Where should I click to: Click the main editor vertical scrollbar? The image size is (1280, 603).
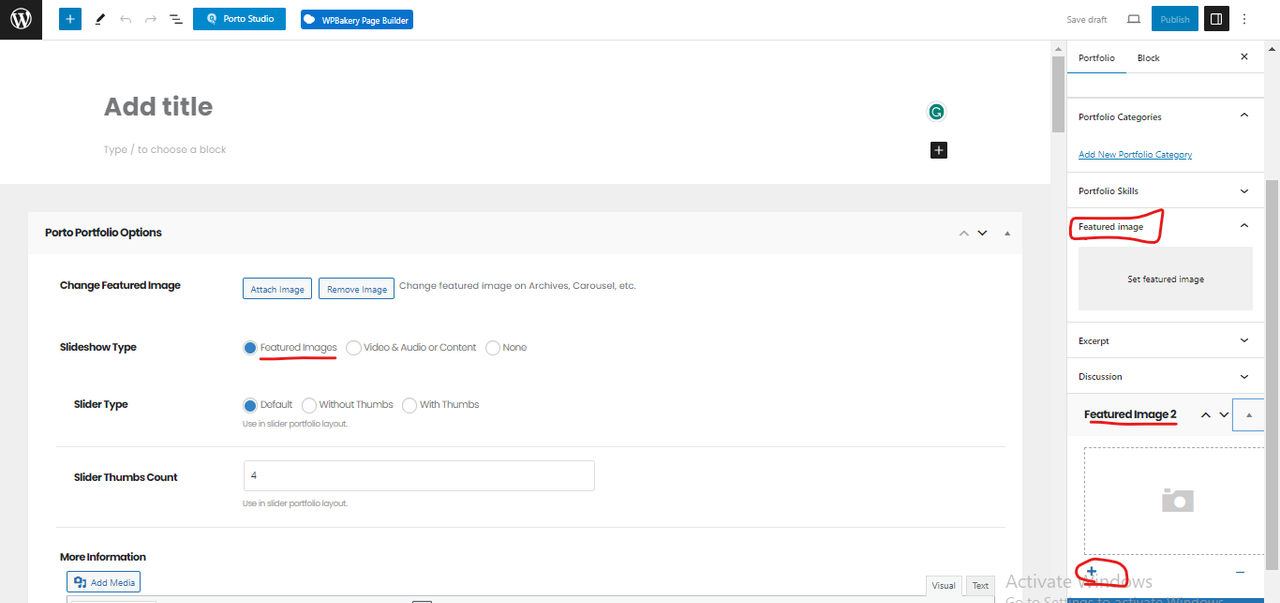coord(1058,95)
